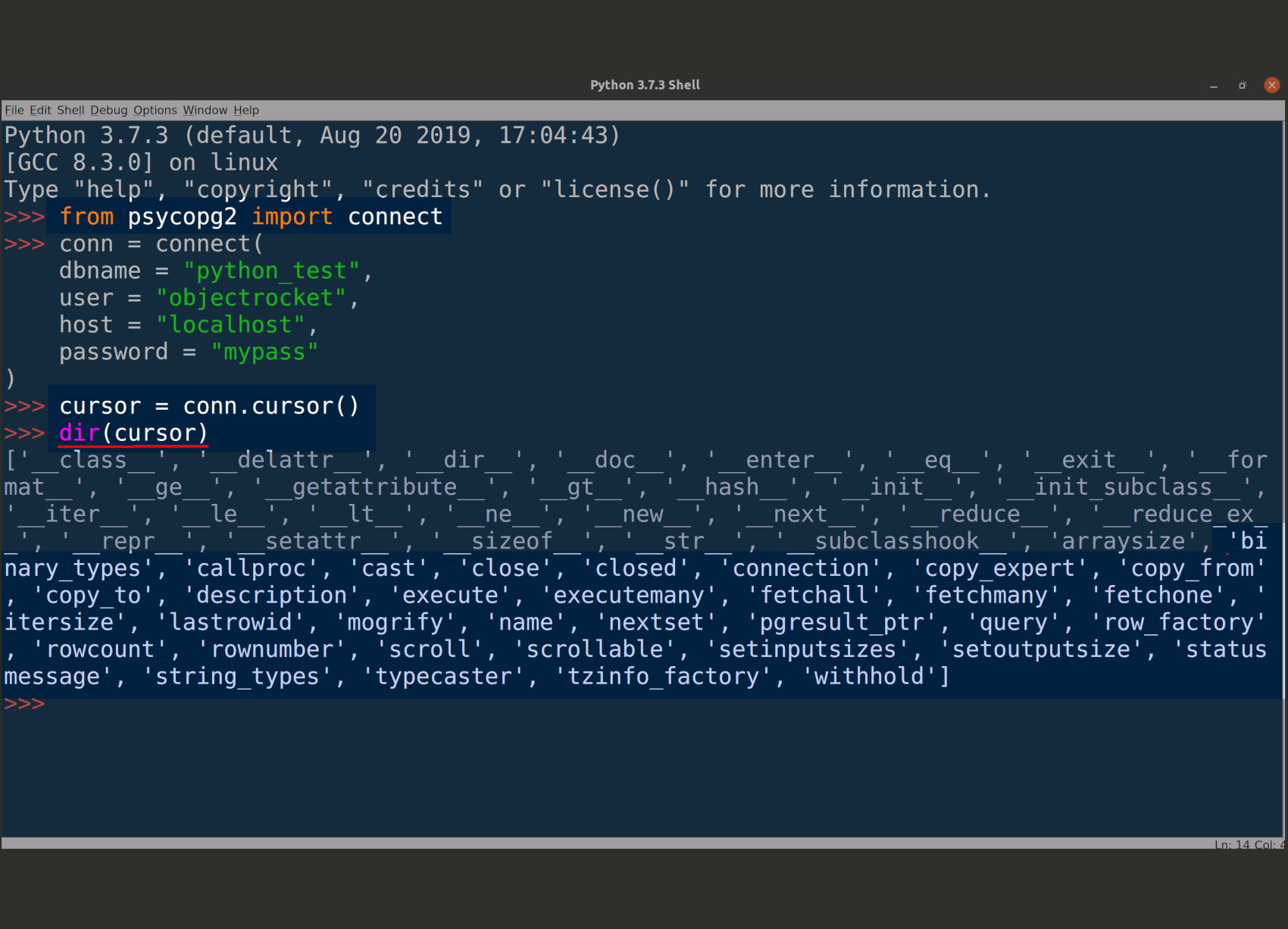The width and height of the screenshot is (1288, 929).
Task: Click the minimize window icon
Action: [1214, 86]
